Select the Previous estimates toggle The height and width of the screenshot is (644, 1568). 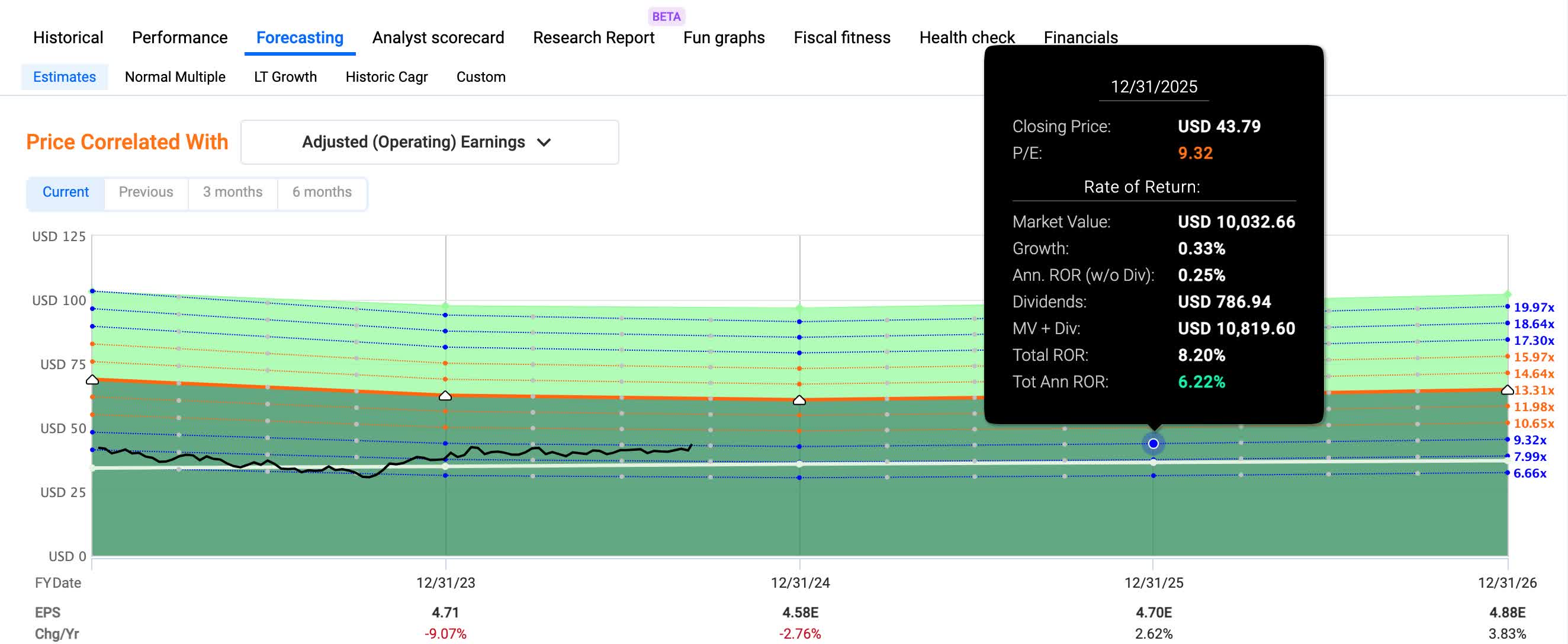point(146,192)
